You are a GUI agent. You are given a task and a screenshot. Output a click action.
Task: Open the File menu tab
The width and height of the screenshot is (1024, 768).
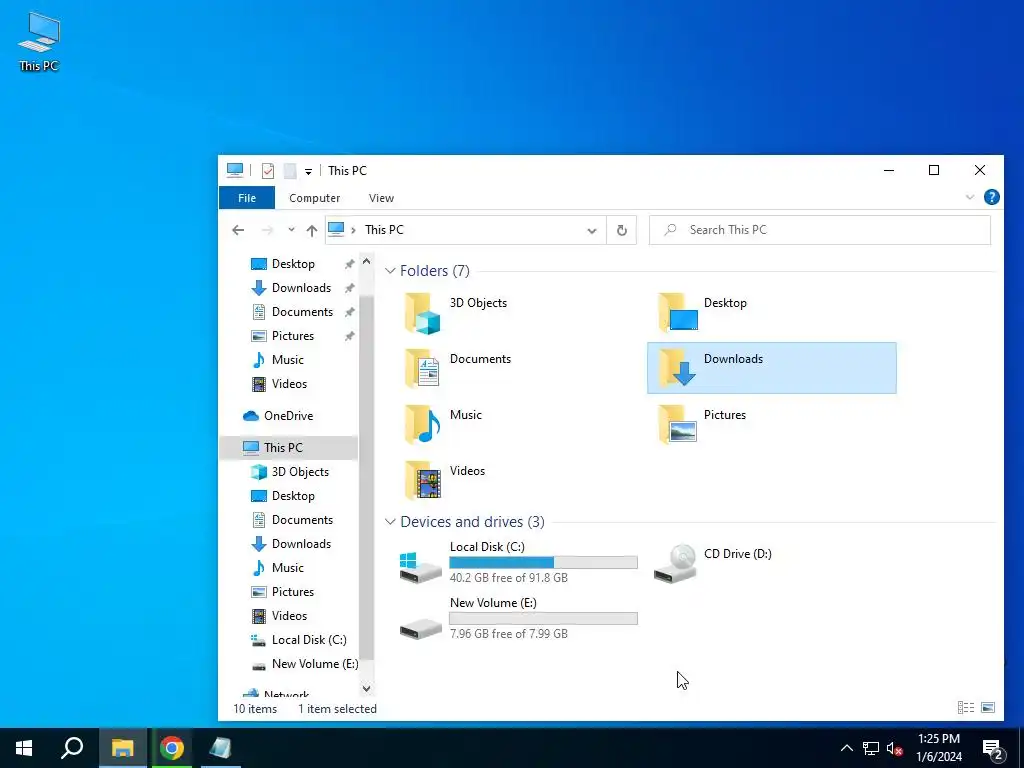click(247, 198)
